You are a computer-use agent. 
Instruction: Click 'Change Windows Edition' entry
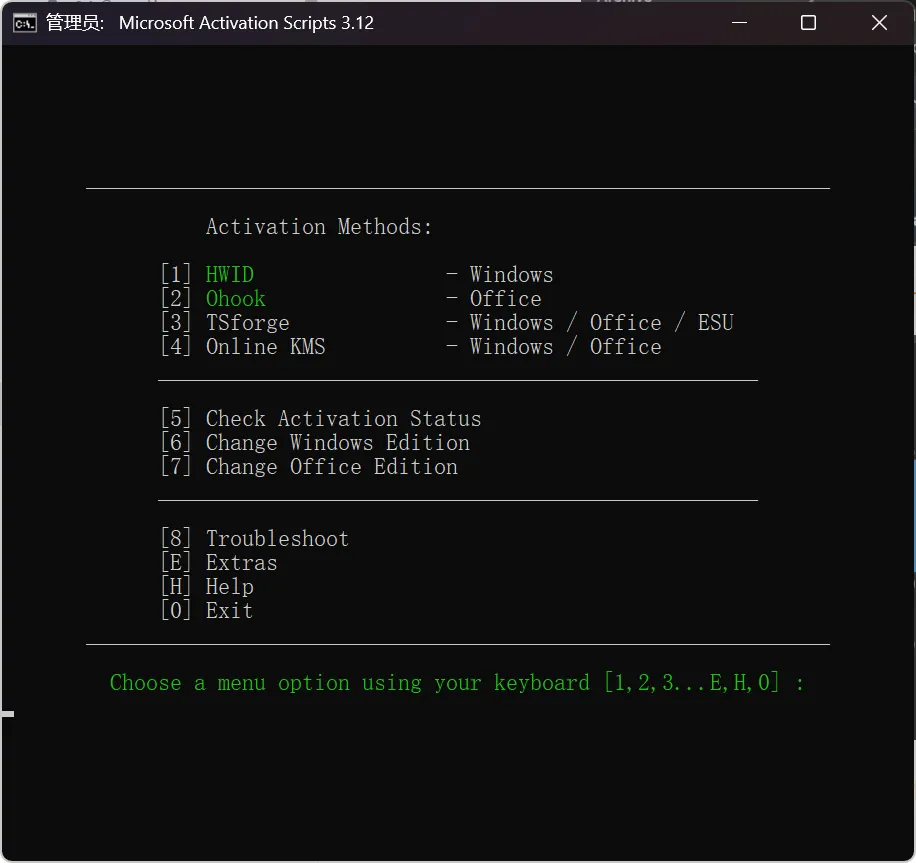(x=338, y=442)
